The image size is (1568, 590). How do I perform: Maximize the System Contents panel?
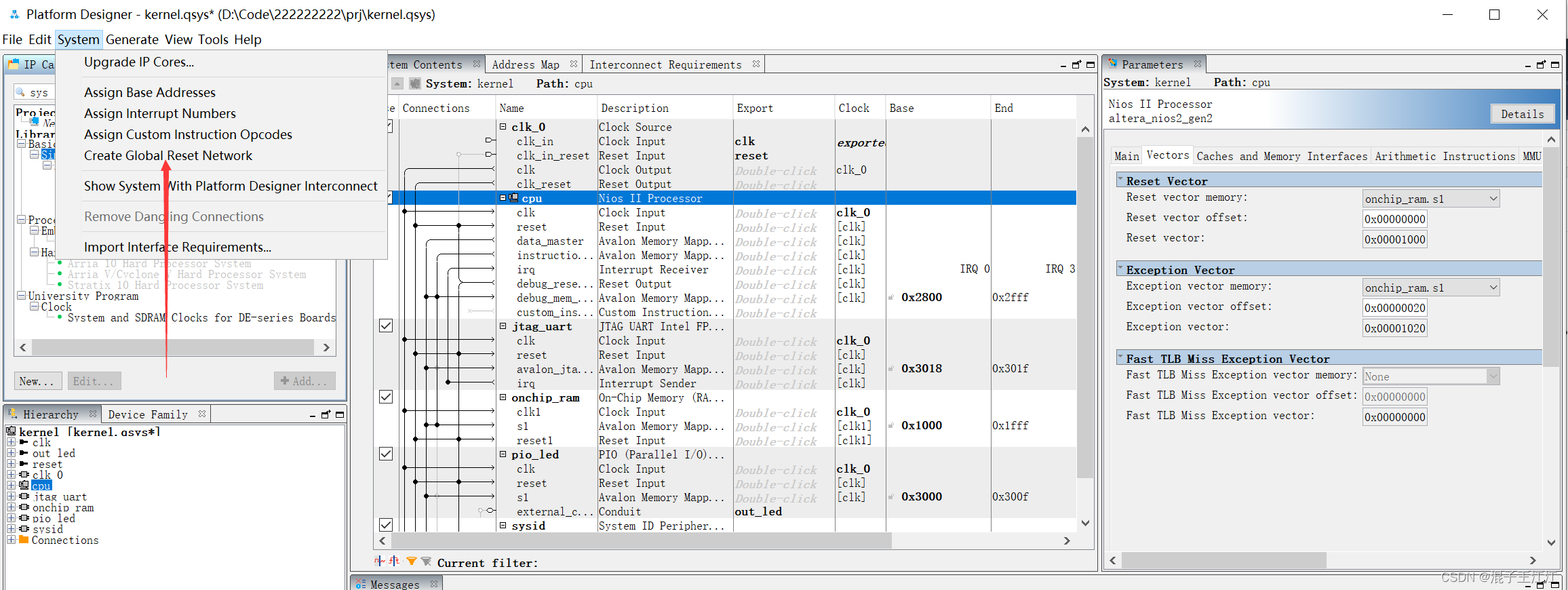tap(1091, 64)
